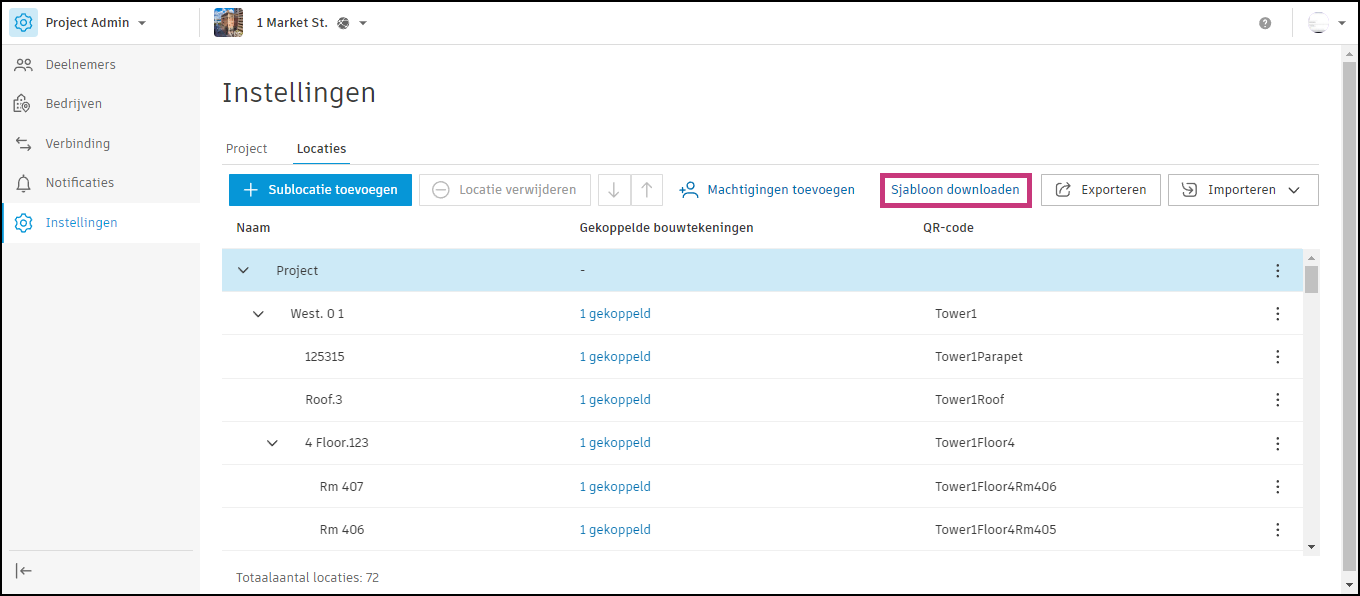Click the Sjabloon downloaden link

tap(955, 190)
